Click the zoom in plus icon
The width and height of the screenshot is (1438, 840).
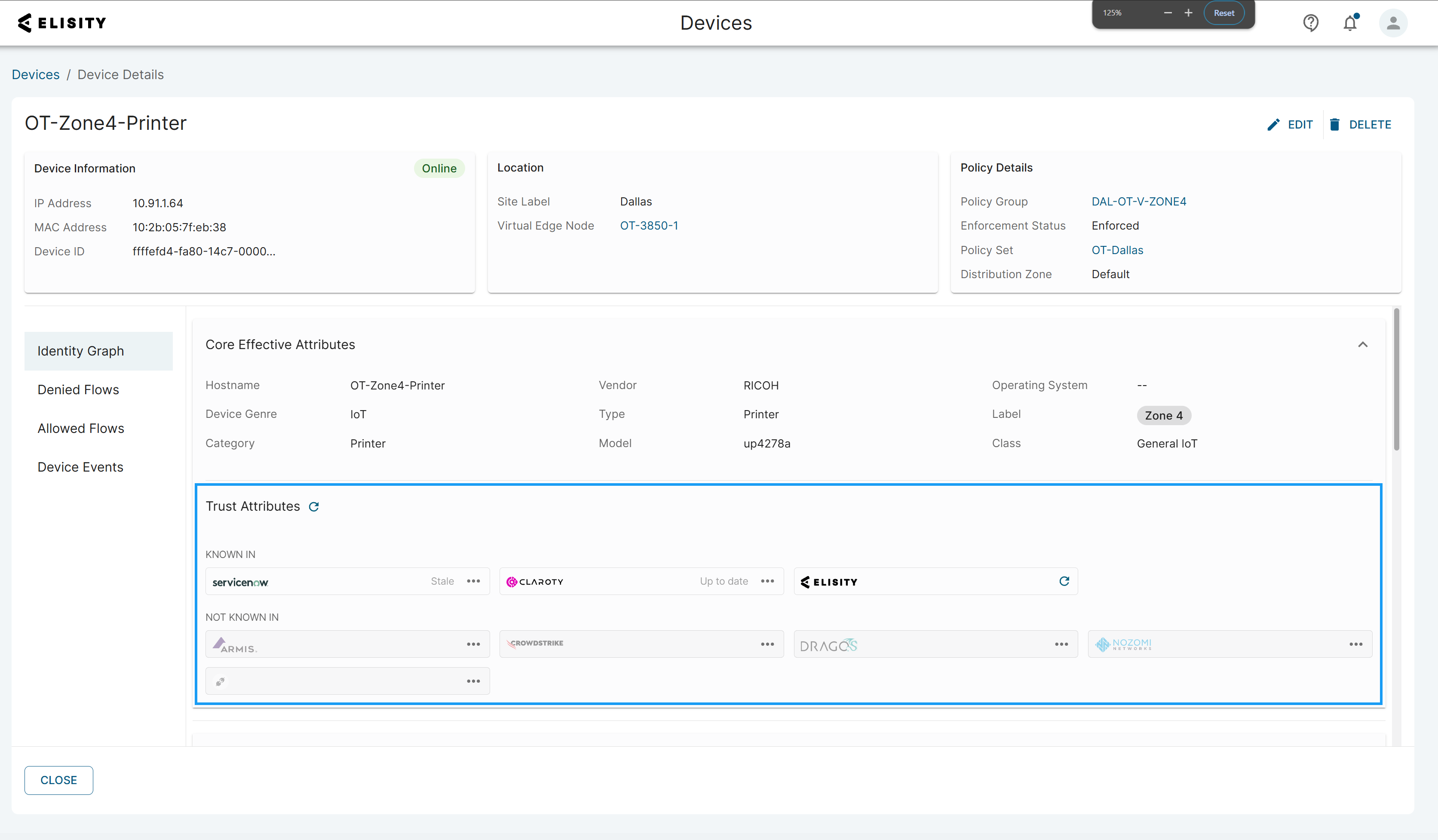[1188, 12]
